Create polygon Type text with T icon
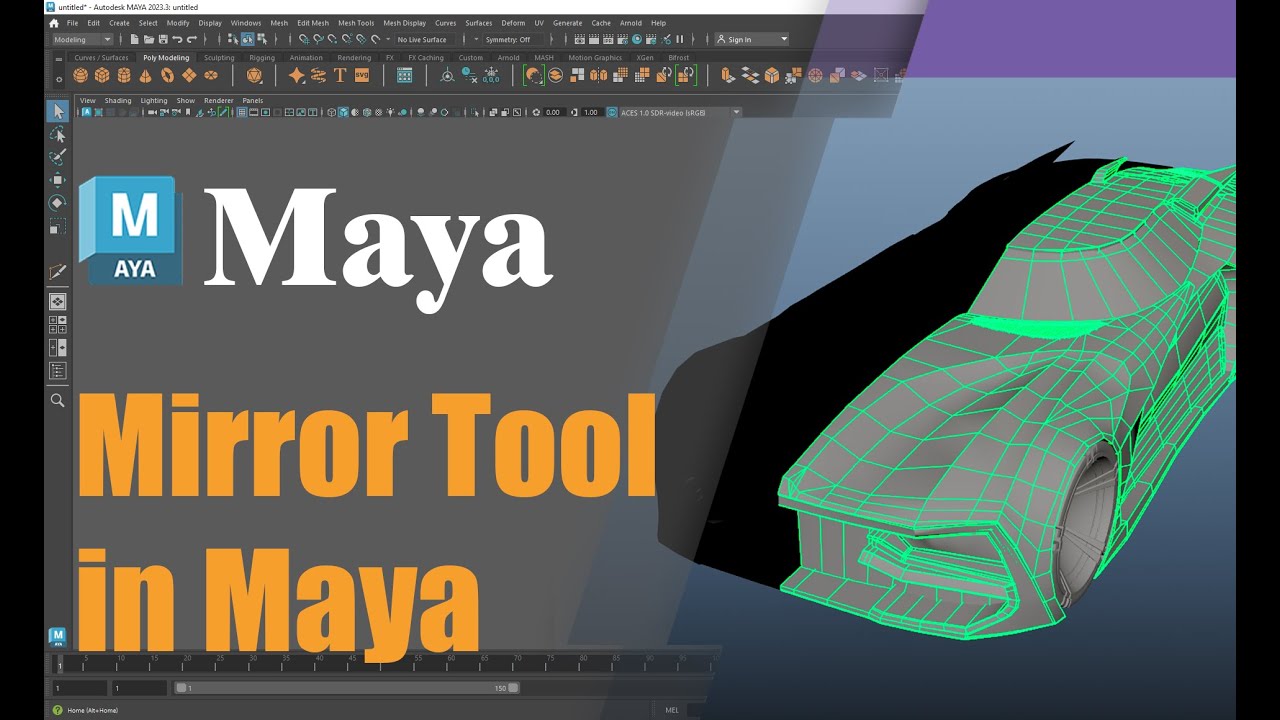The height and width of the screenshot is (720, 1280). (340, 75)
